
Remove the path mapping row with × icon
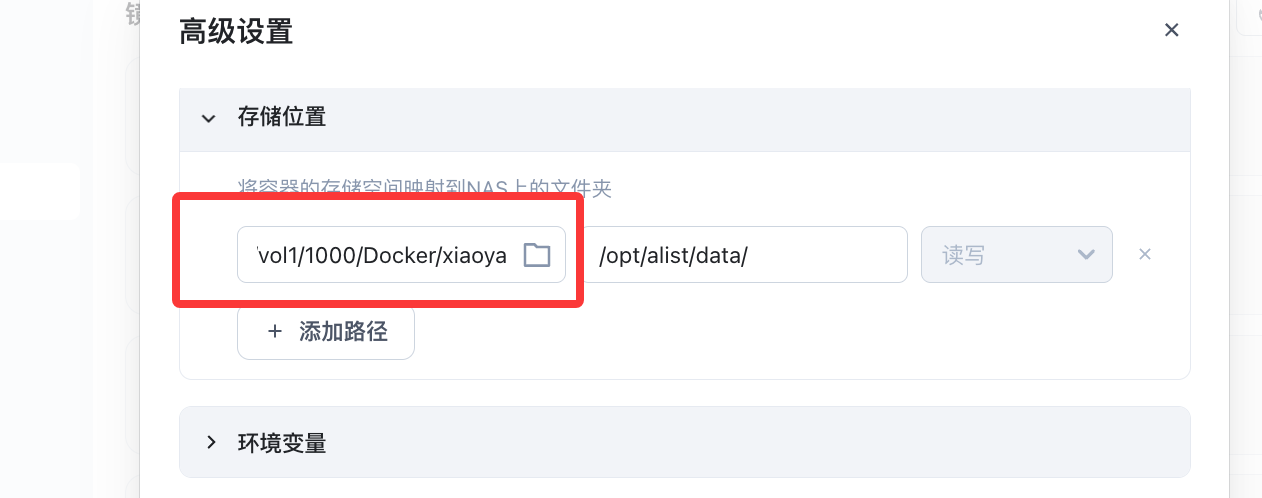1145,254
